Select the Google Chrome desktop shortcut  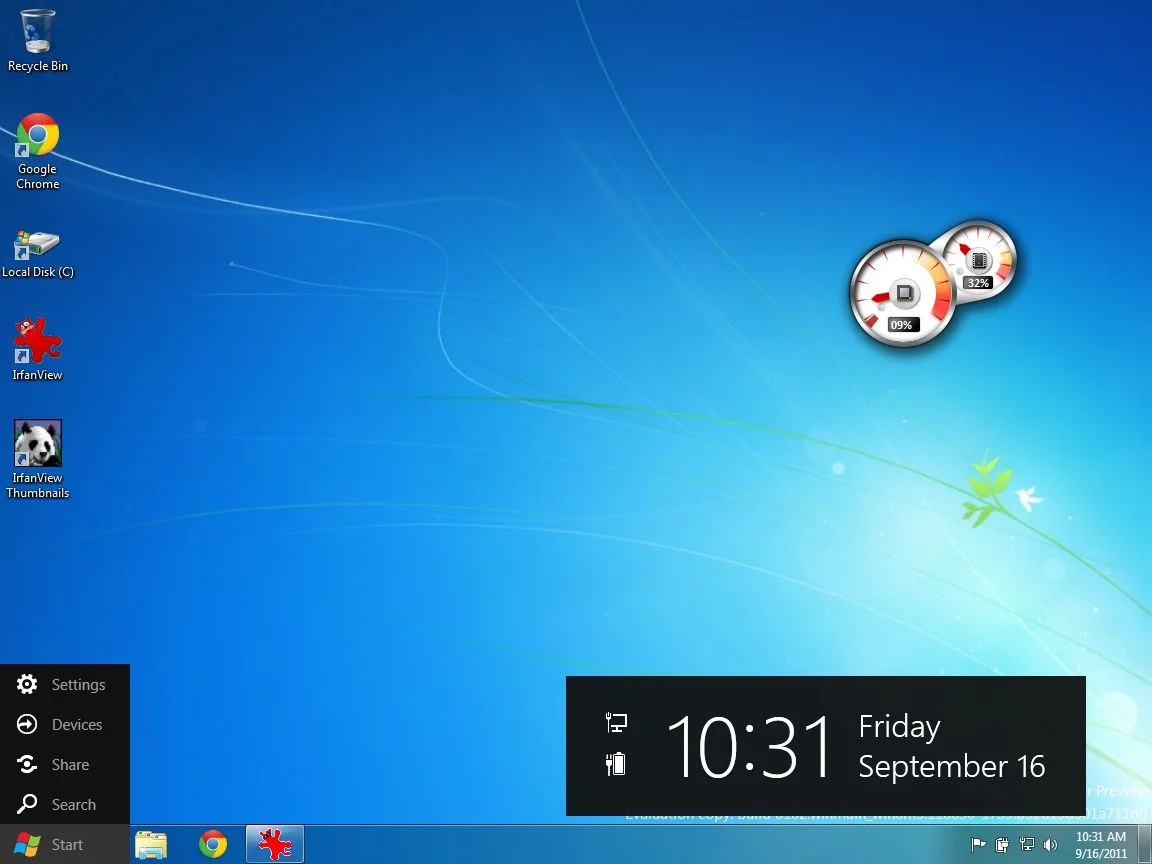click(x=37, y=151)
